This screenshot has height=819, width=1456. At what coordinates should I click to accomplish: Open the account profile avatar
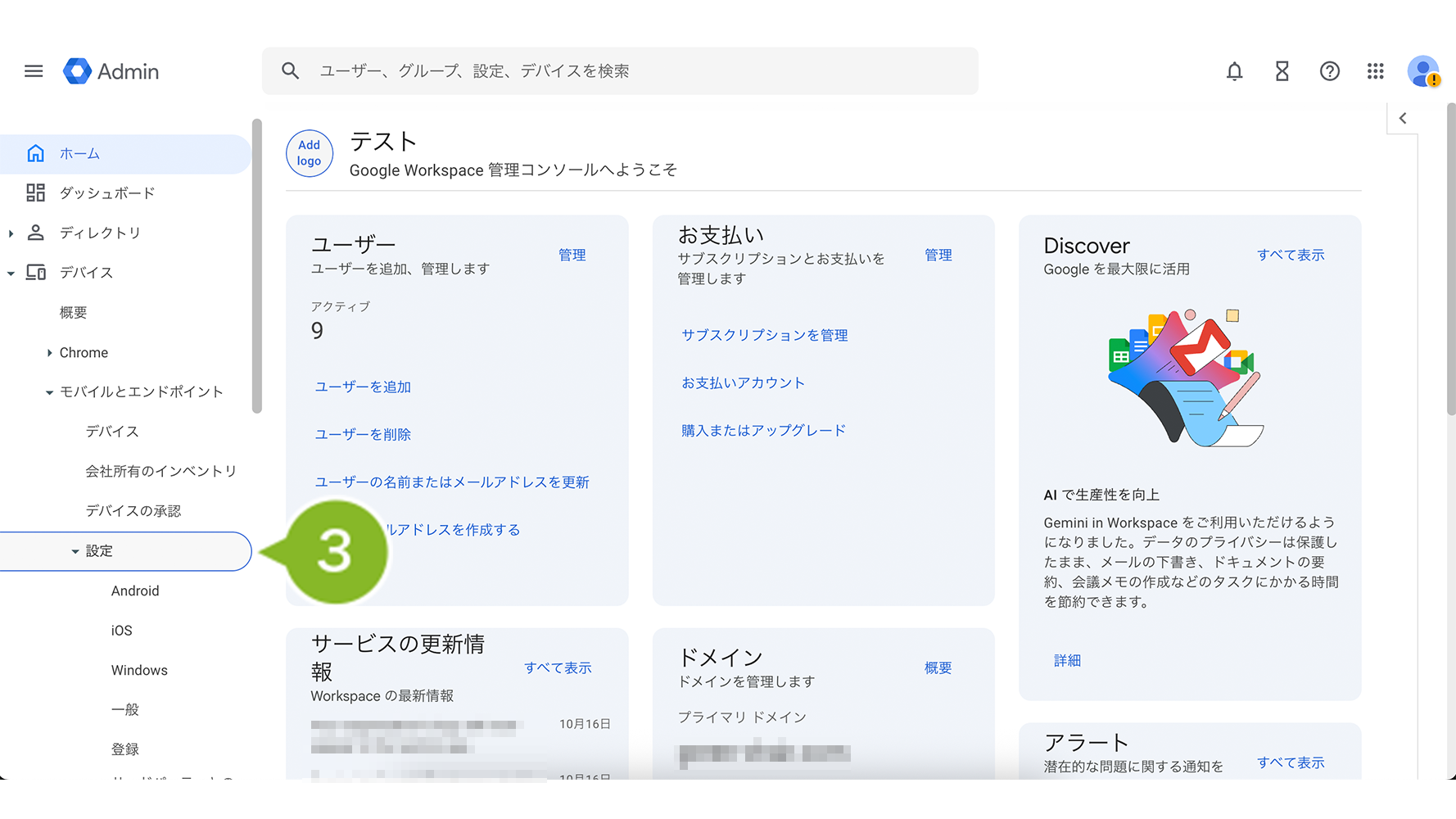click(x=1423, y=71)
